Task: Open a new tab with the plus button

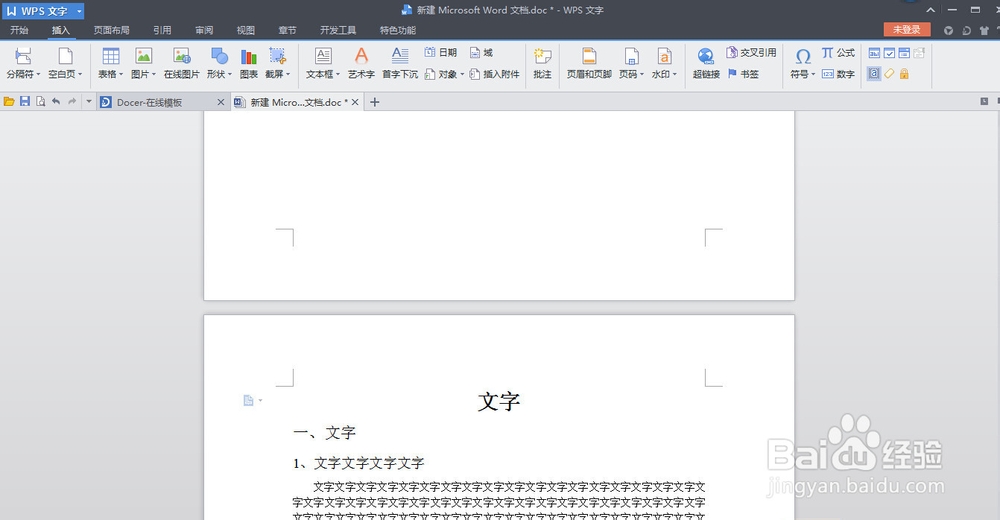Action: (x=374, y=102)
